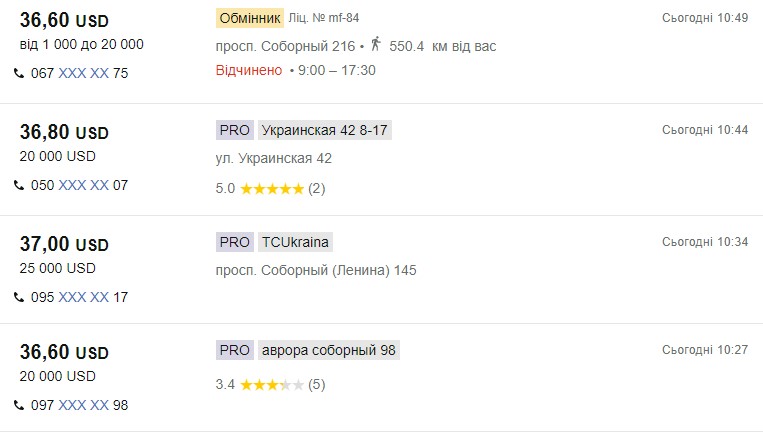Show the masked digits of 095 number

84,297
